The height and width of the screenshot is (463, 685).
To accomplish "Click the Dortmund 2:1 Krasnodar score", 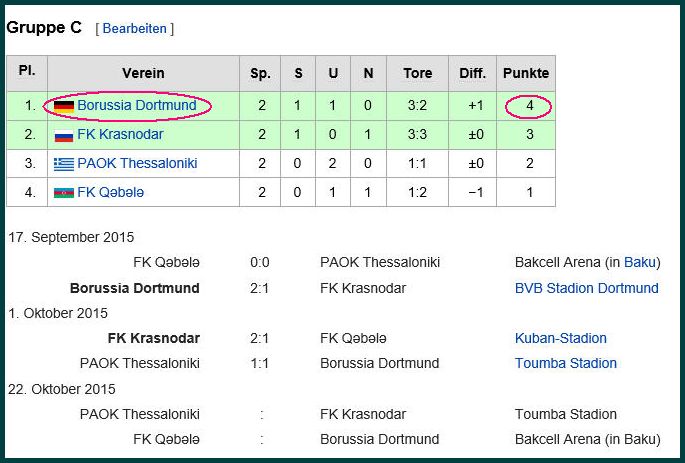I will click(x=259, y=288).
